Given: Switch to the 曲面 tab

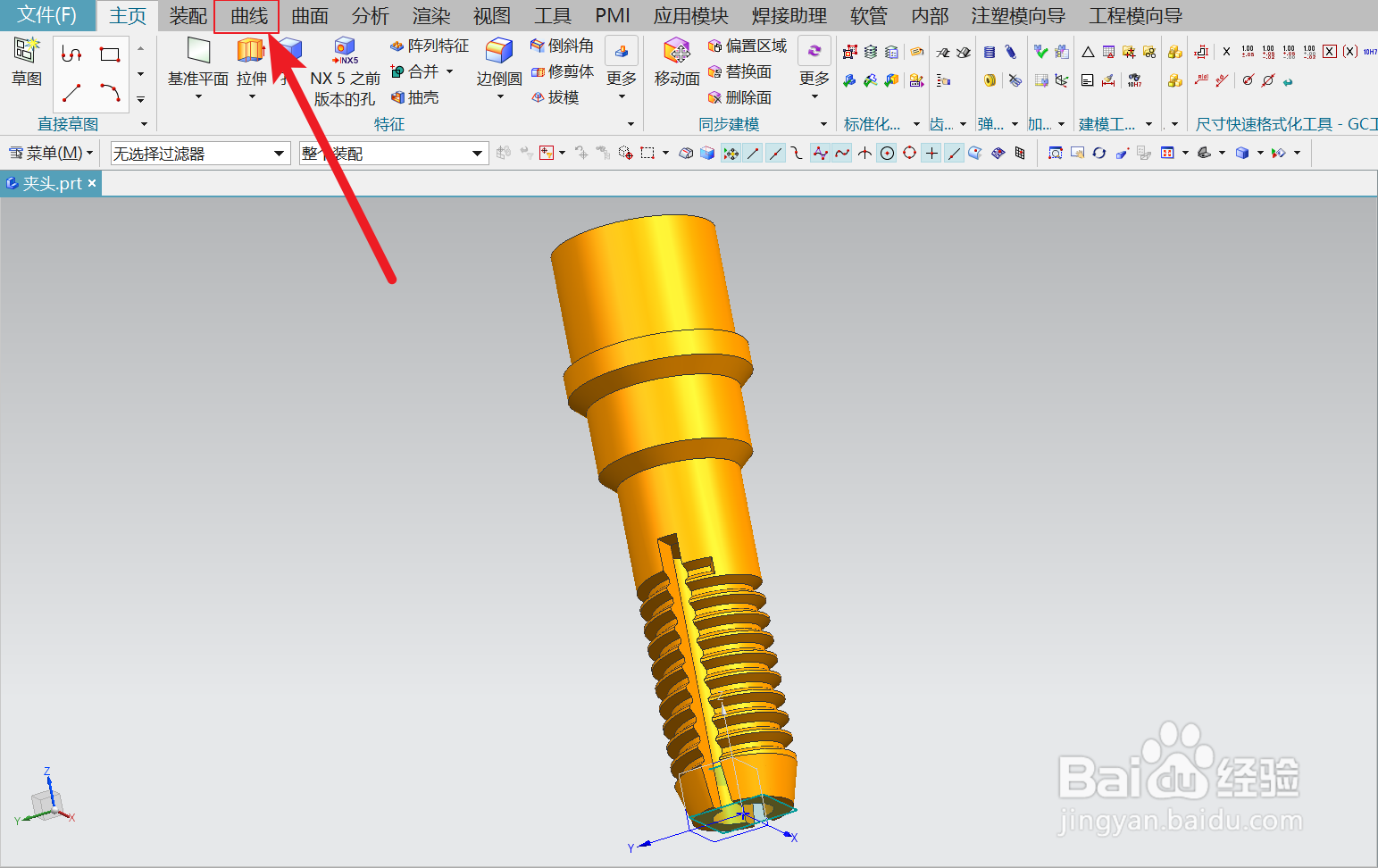Looking at the screenshot, I should (310, 16).
